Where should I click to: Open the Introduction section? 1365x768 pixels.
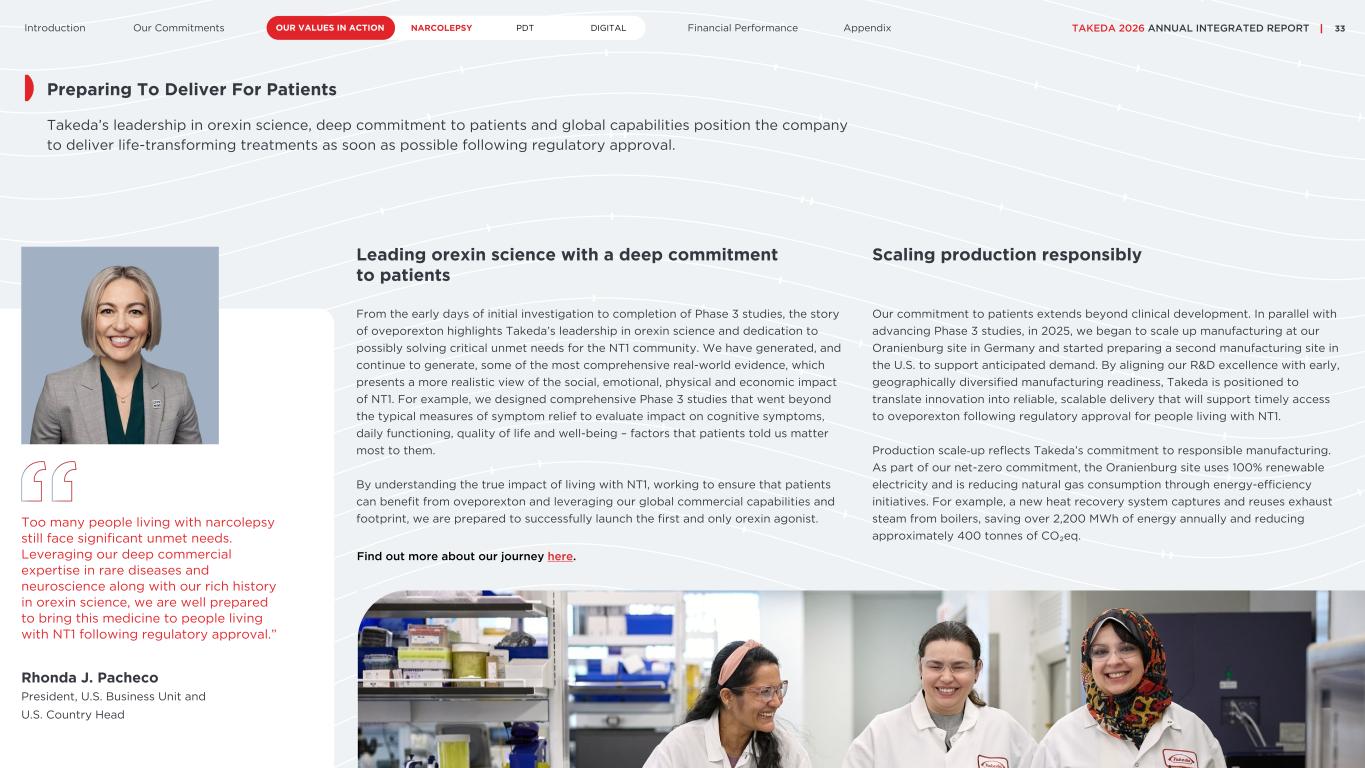coord(55,28)
